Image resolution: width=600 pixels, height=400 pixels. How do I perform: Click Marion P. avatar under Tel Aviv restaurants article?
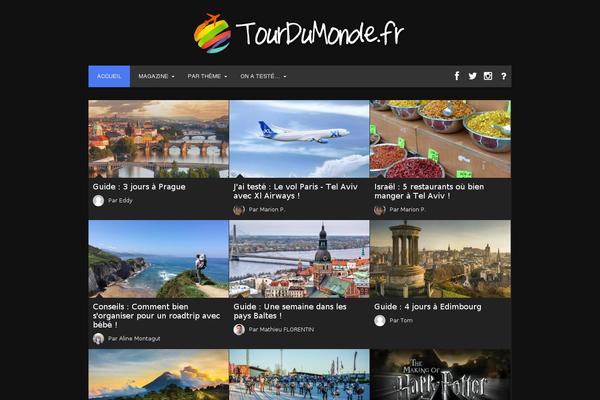[x=380, y=210]
